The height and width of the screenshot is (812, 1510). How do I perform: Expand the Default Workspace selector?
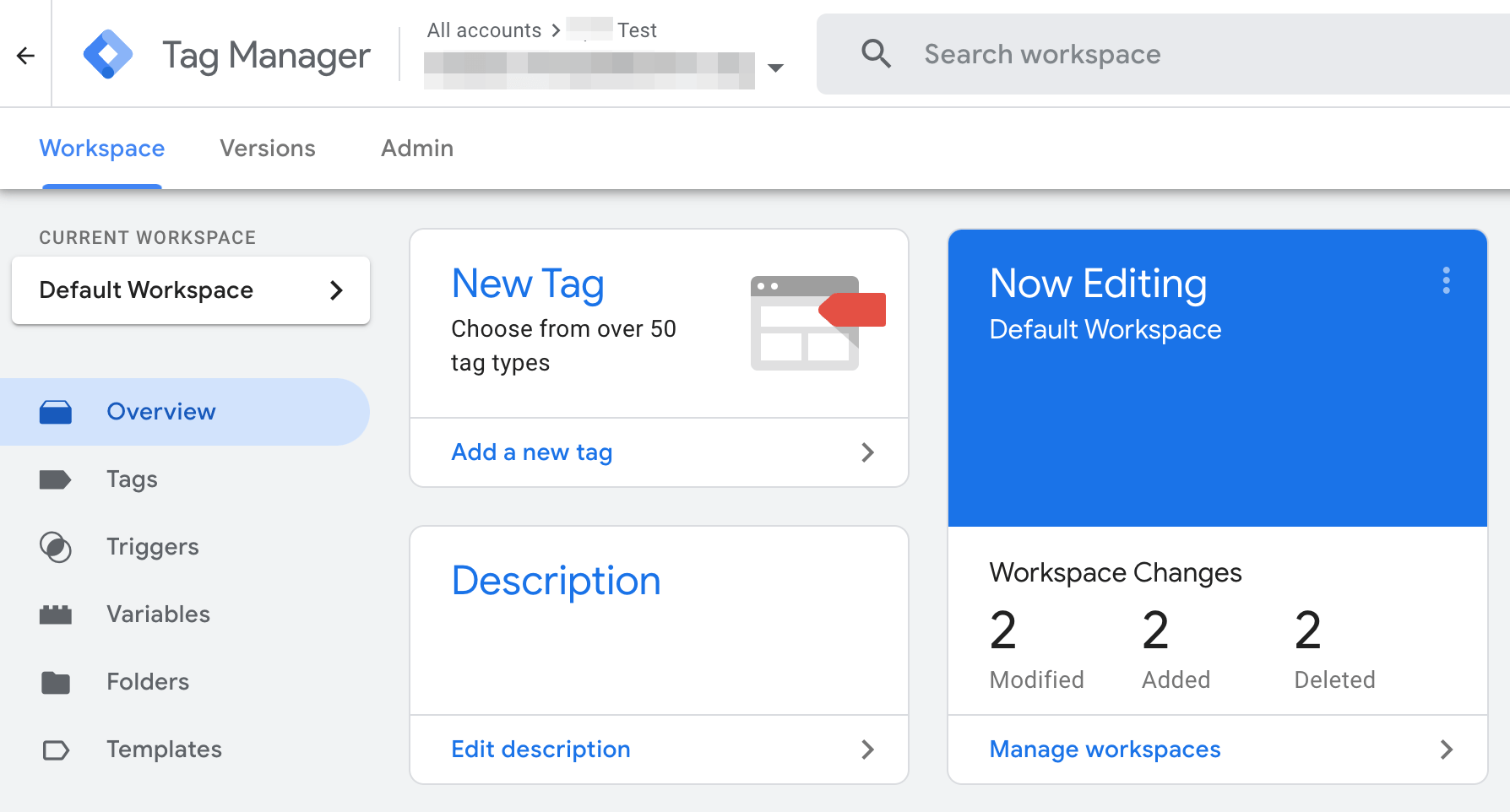pos(191,290)
